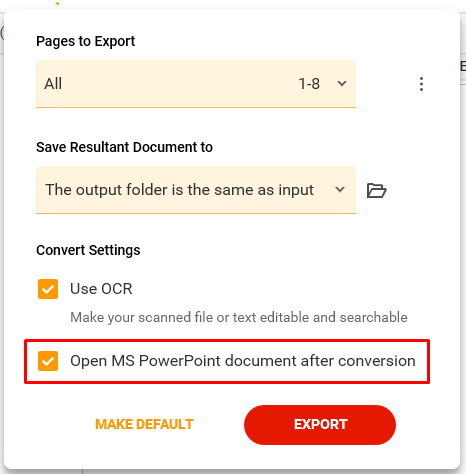This screenshot has width=466, height=474.
Task: Click the orange dot indicator at top
Action: tap(57, 3)
